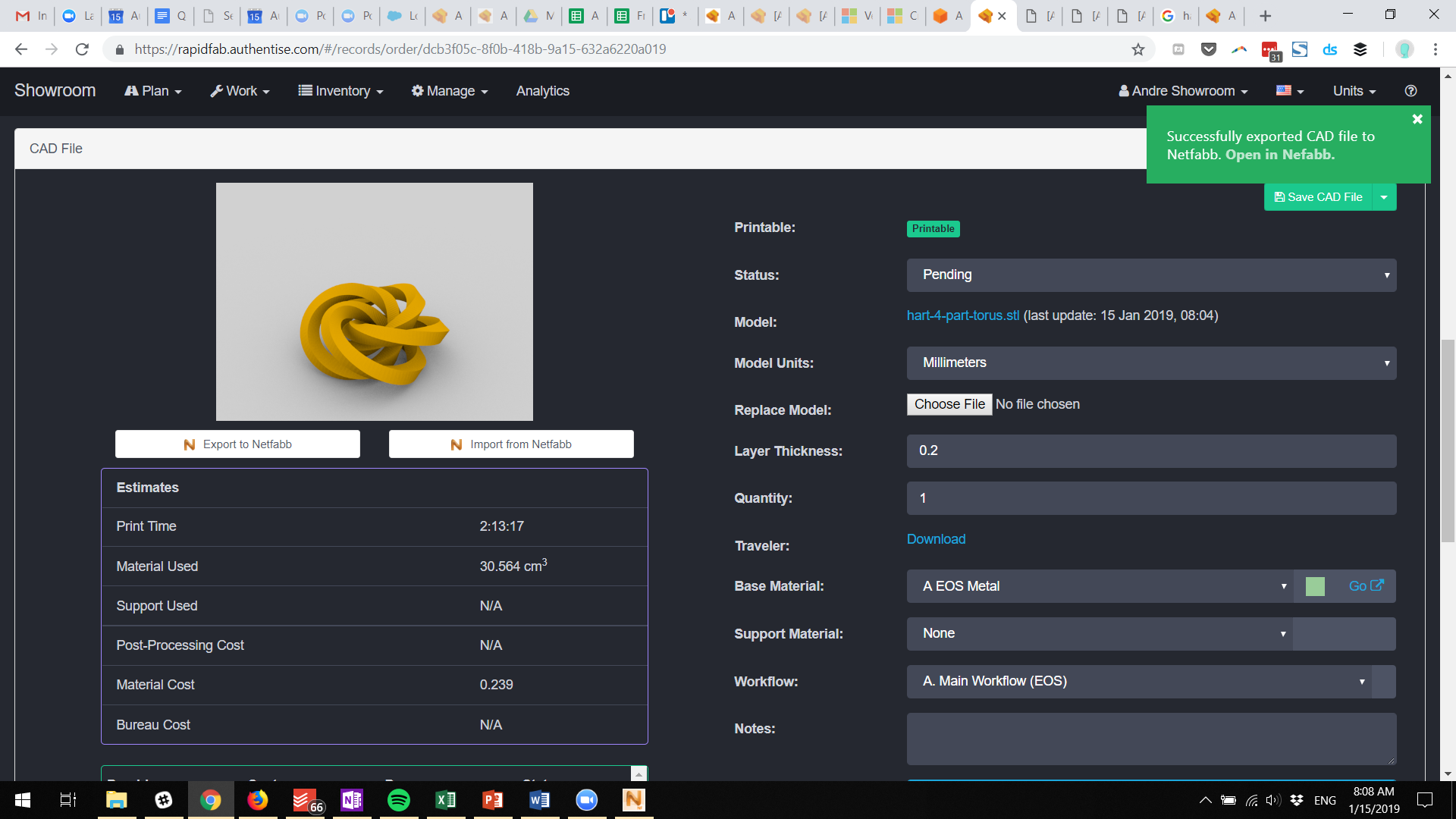
Task: Click the help question mark icon
Action: click(1410, 91)
